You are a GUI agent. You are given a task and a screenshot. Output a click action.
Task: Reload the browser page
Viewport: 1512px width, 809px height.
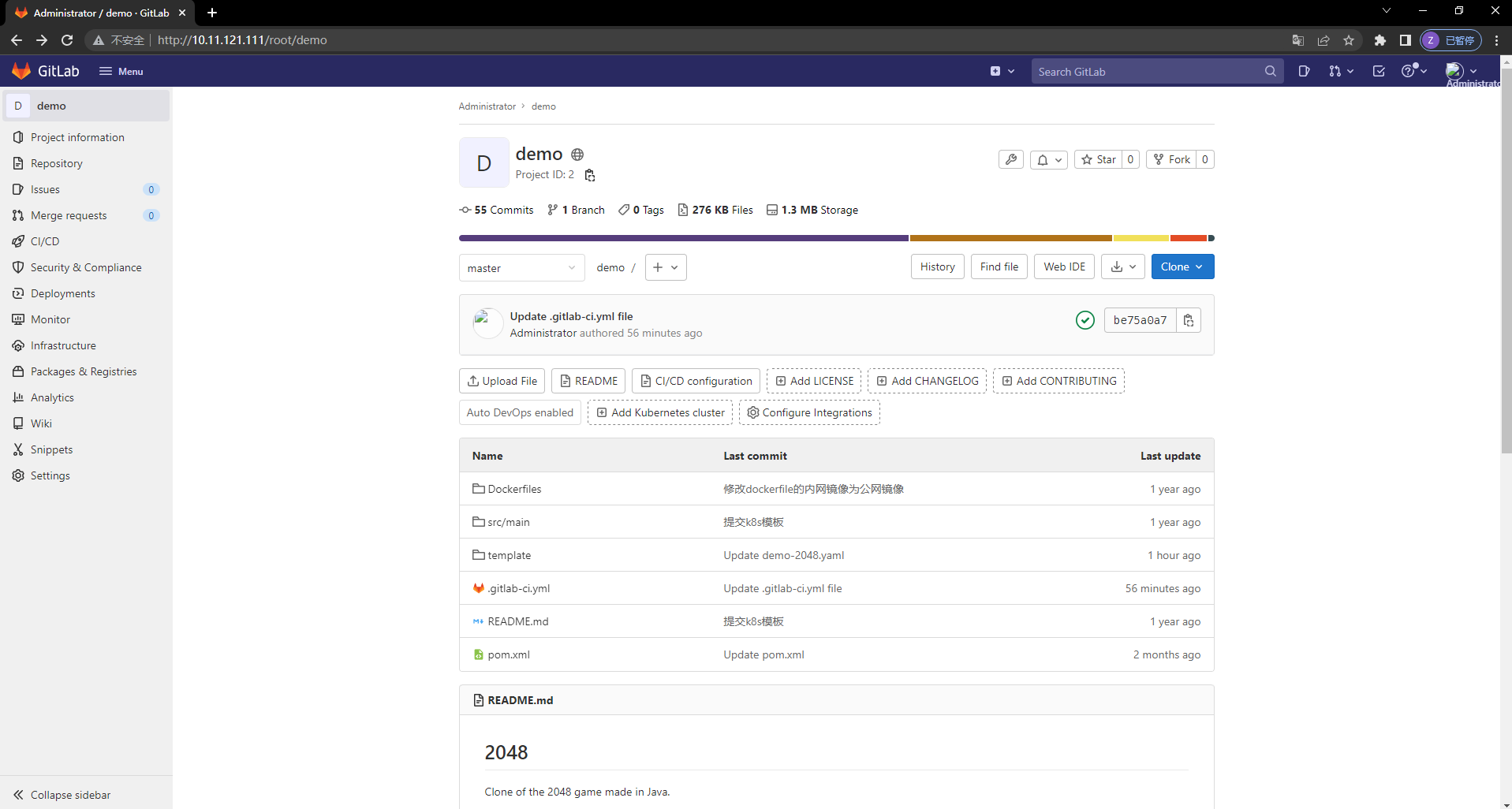pyautogui.click(x=67, y=40)
